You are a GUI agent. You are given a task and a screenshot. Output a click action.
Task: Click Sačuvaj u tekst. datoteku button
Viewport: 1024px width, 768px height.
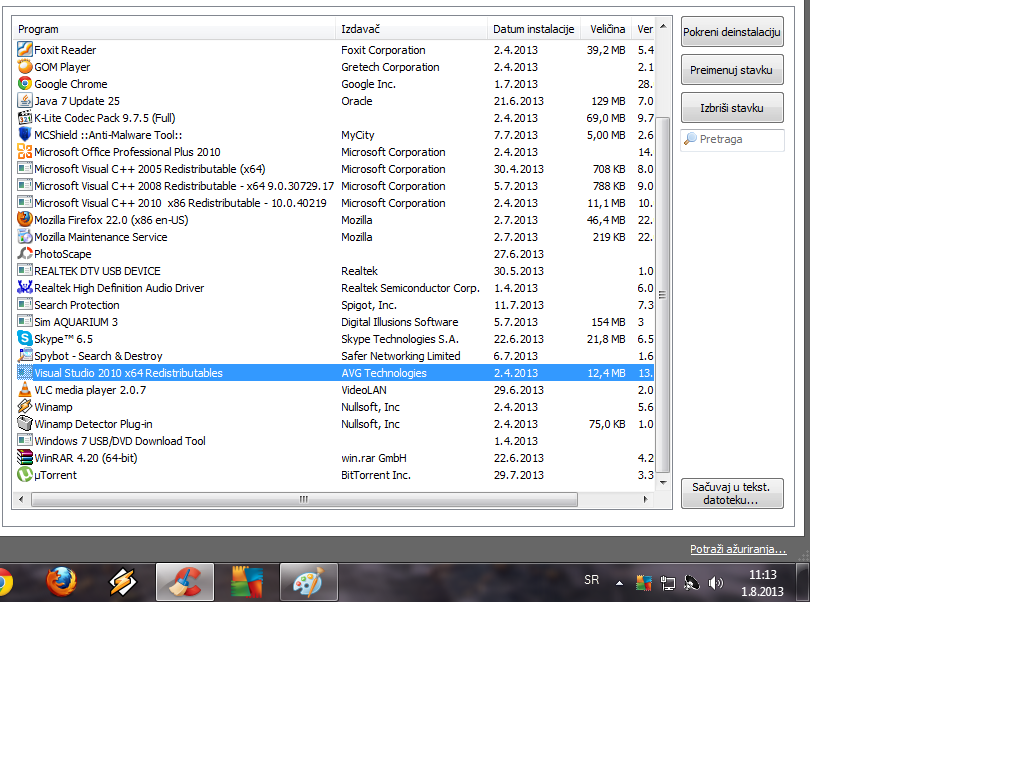click(x=732, y=493)
